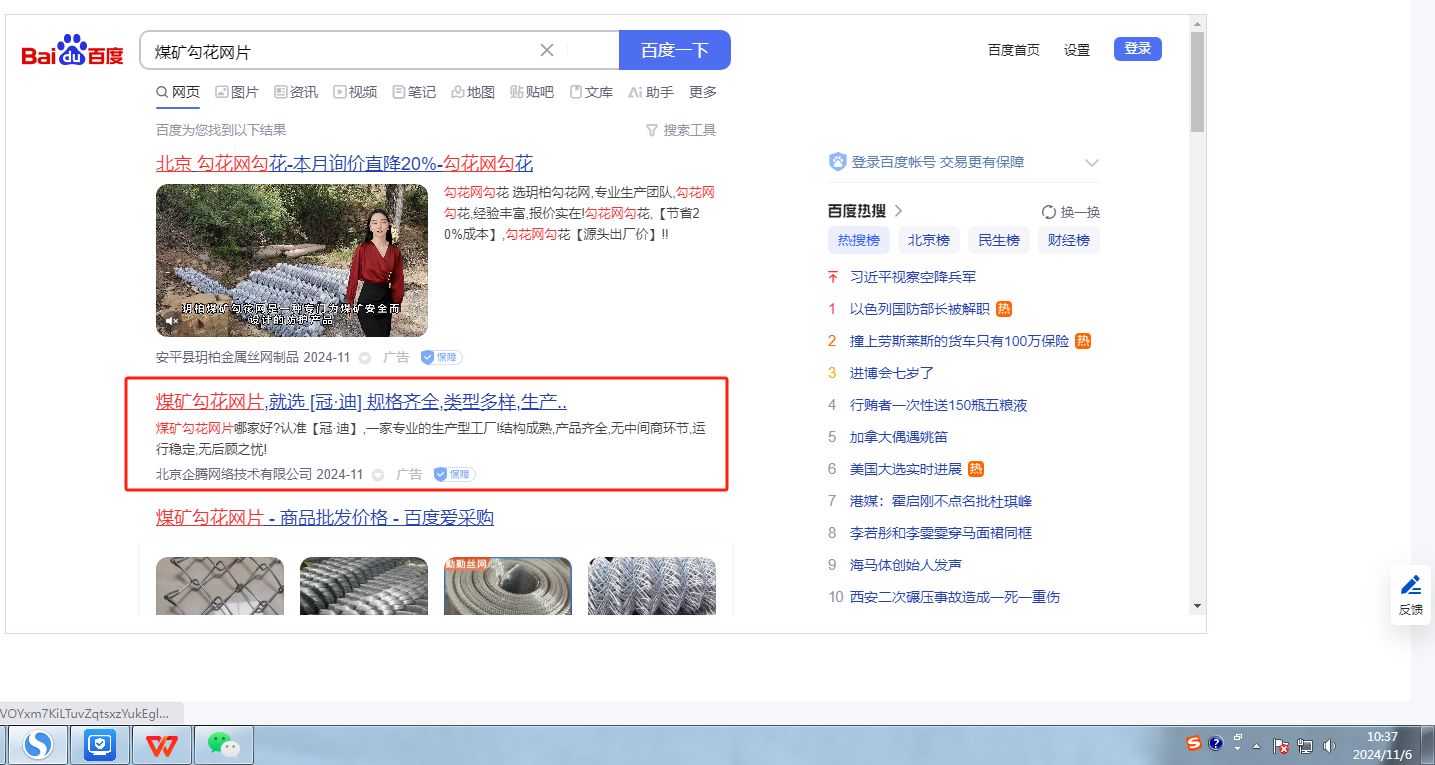Play the video thumbnail of woman in red
This screenshot has width=1435, height=765.
(x=292, y=260)
